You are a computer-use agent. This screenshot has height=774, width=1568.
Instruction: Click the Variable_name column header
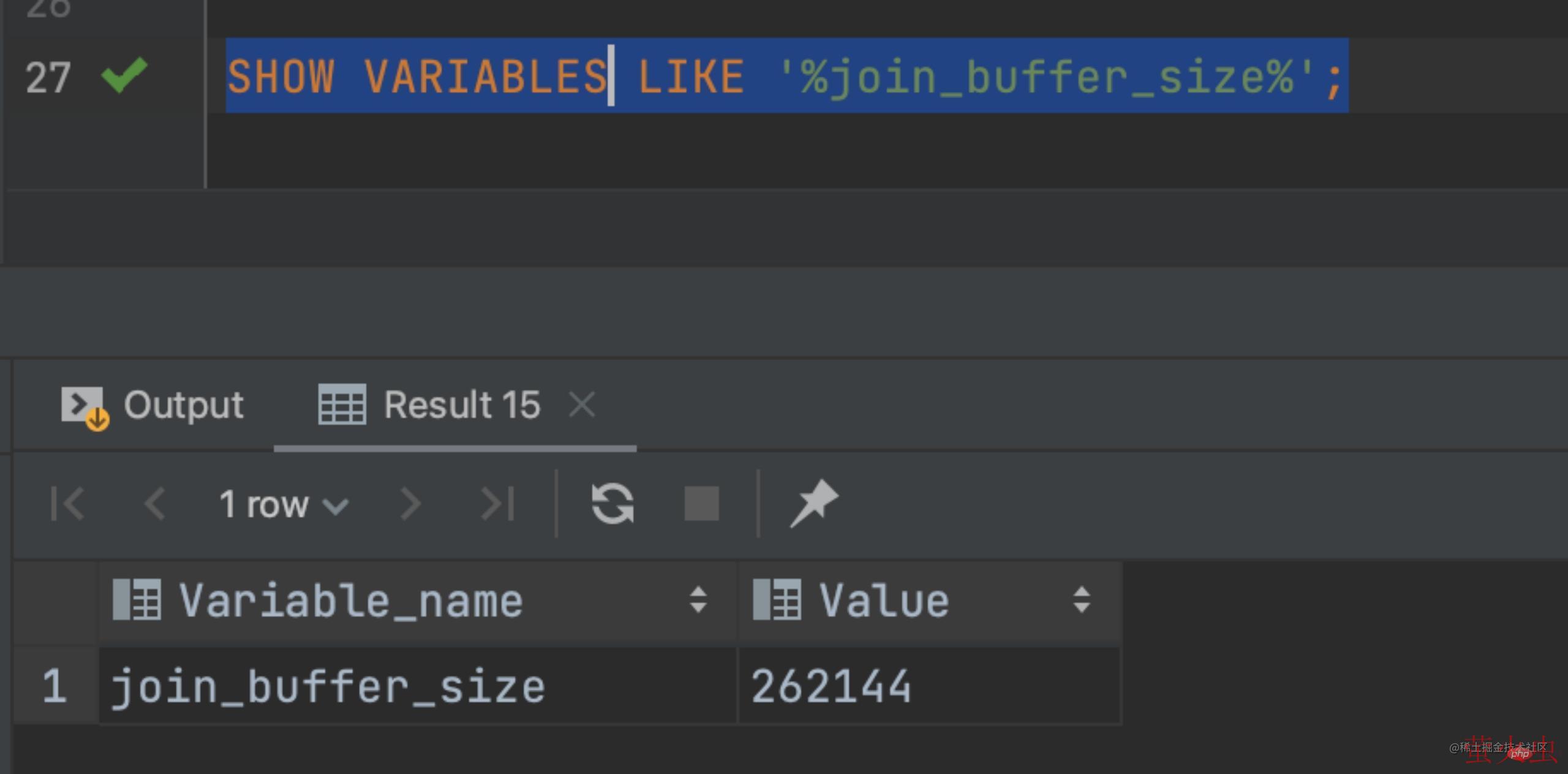click(351, 601)
